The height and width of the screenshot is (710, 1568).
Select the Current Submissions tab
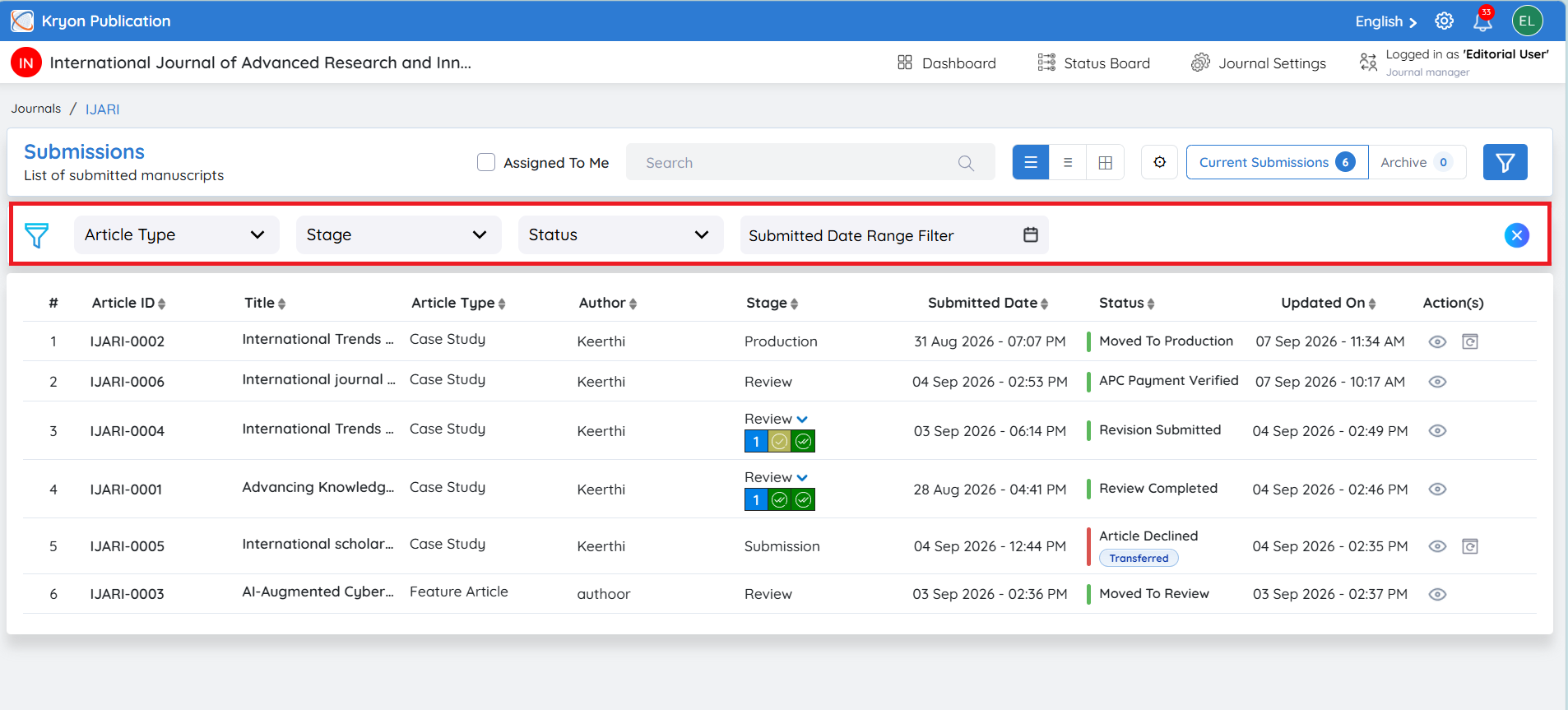[x=1277, y=162]
